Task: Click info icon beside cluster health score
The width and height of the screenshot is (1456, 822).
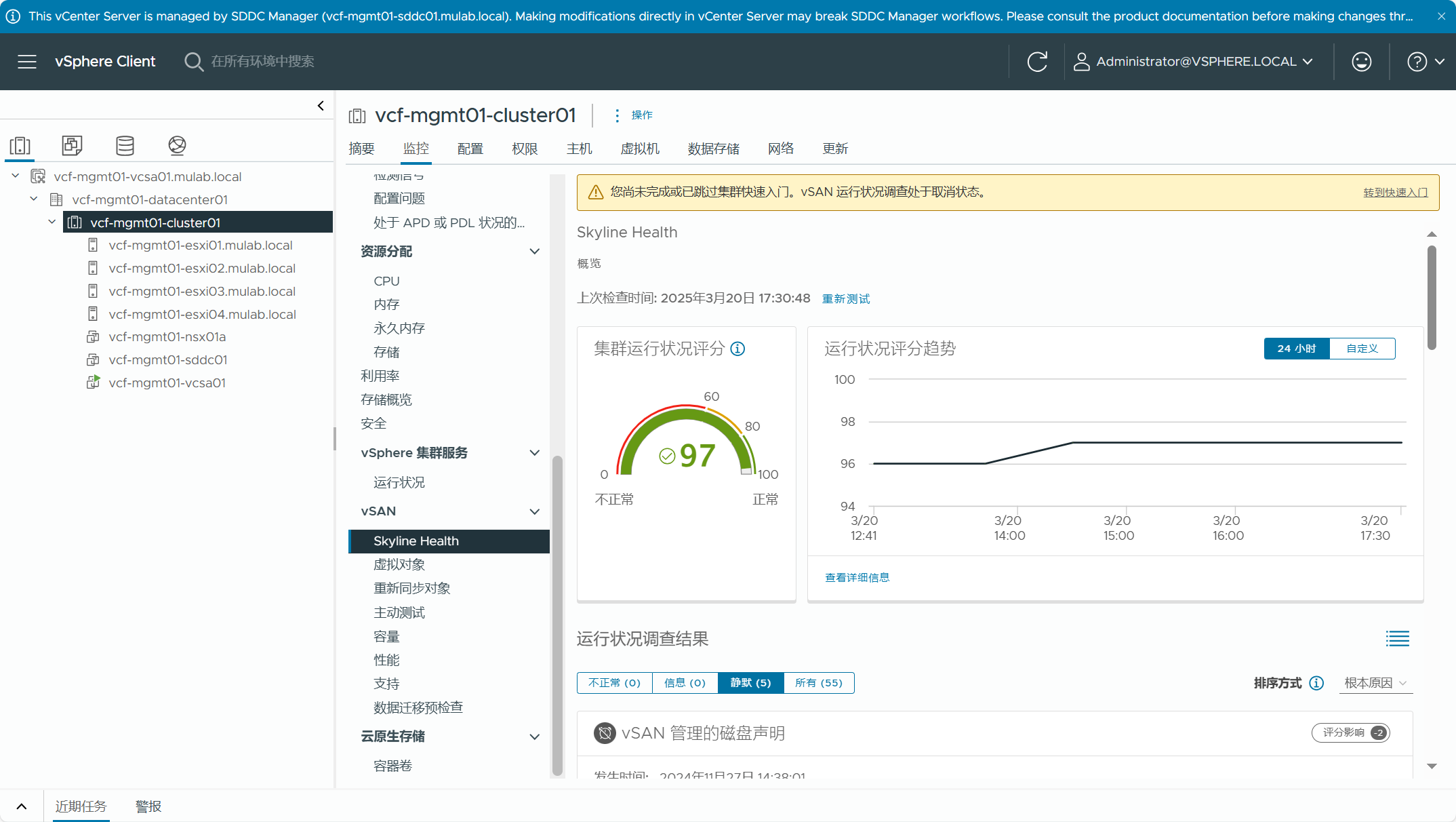Action: 737,349
